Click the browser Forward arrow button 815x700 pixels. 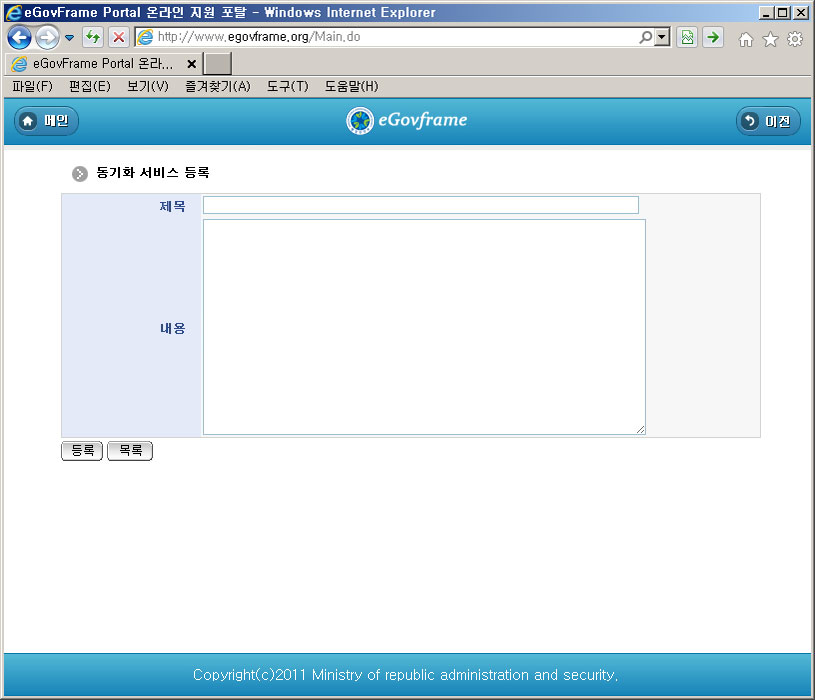coord(46,38)
